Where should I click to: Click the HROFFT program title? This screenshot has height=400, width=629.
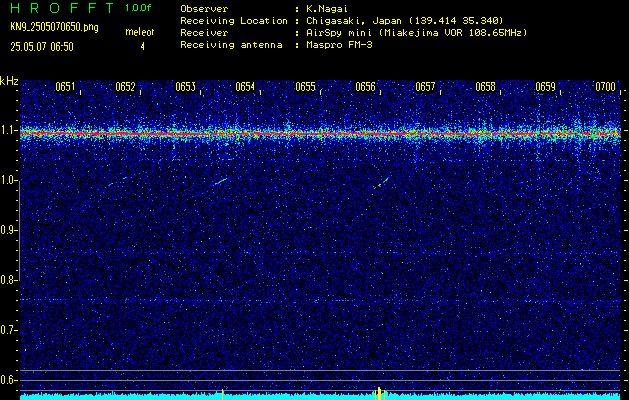pyautogui.click(x=62, y=8)
